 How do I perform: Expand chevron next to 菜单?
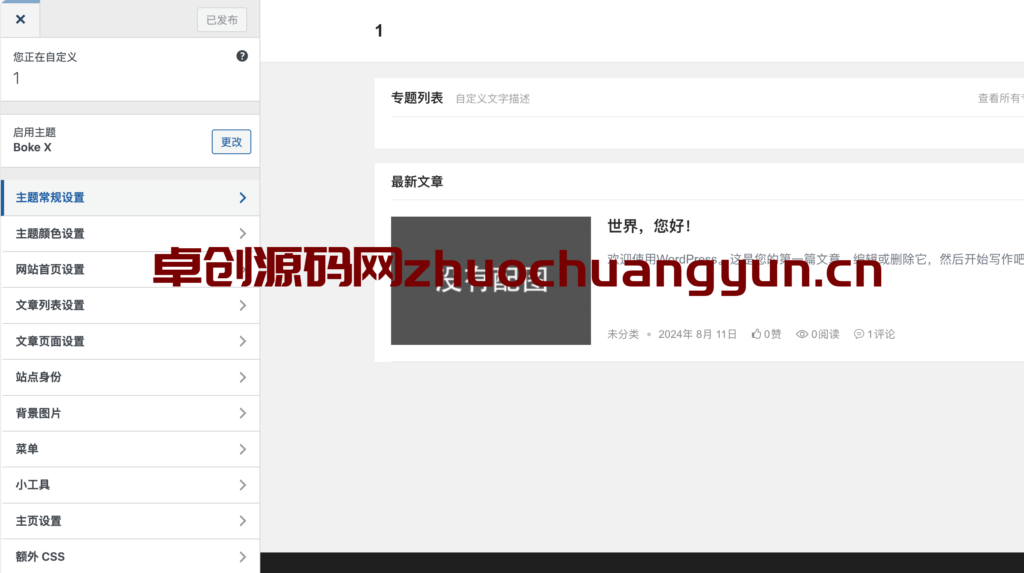click(242, 449)
